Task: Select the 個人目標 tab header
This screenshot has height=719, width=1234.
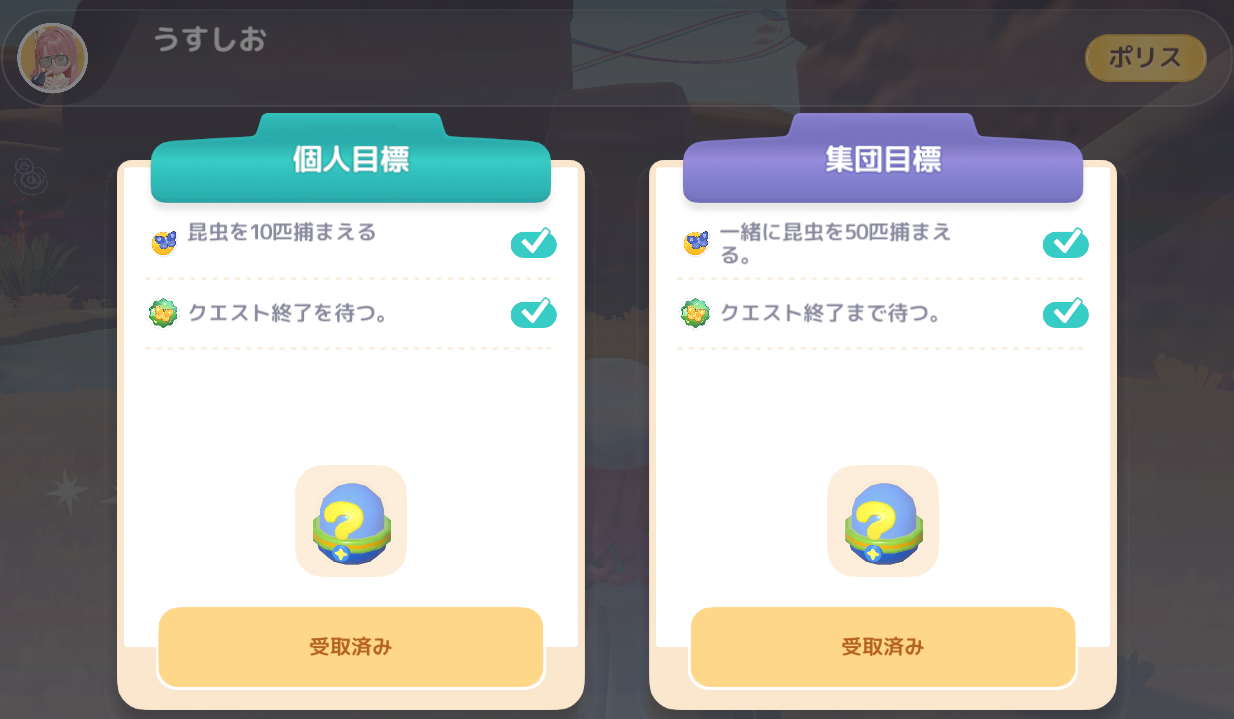Action: click(x=351, y=160)
